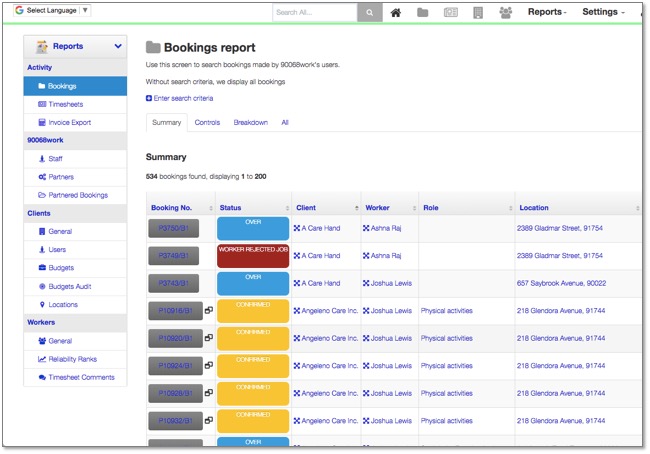Click the folder icon in top navigation
The image size is (650, 454).
coord(423,13)
